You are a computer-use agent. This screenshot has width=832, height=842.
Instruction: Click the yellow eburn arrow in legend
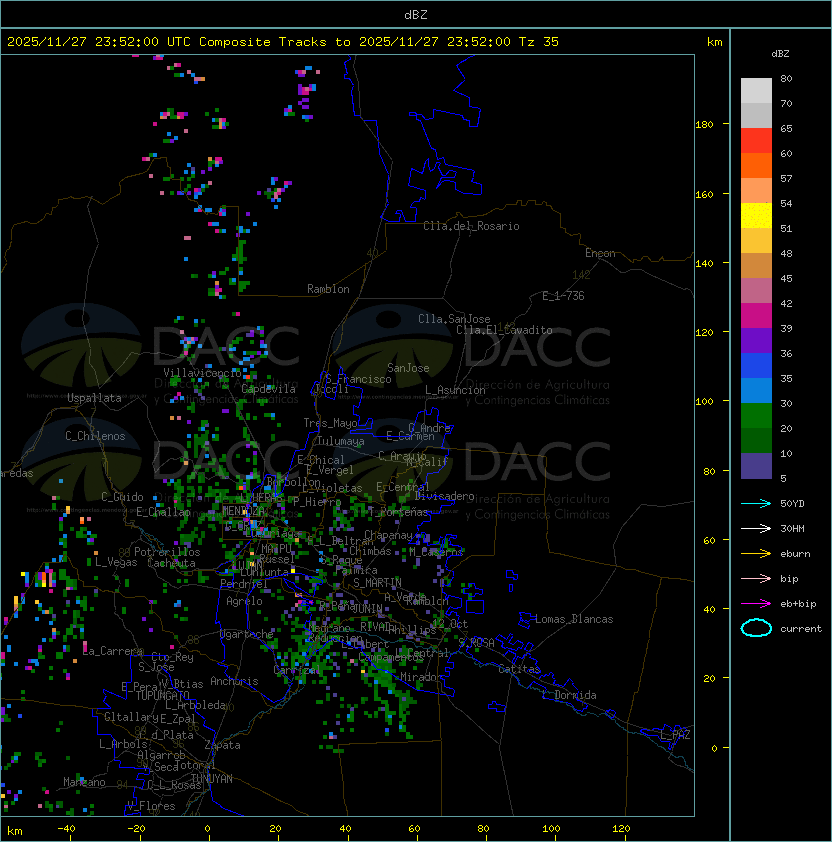point(756,553)
